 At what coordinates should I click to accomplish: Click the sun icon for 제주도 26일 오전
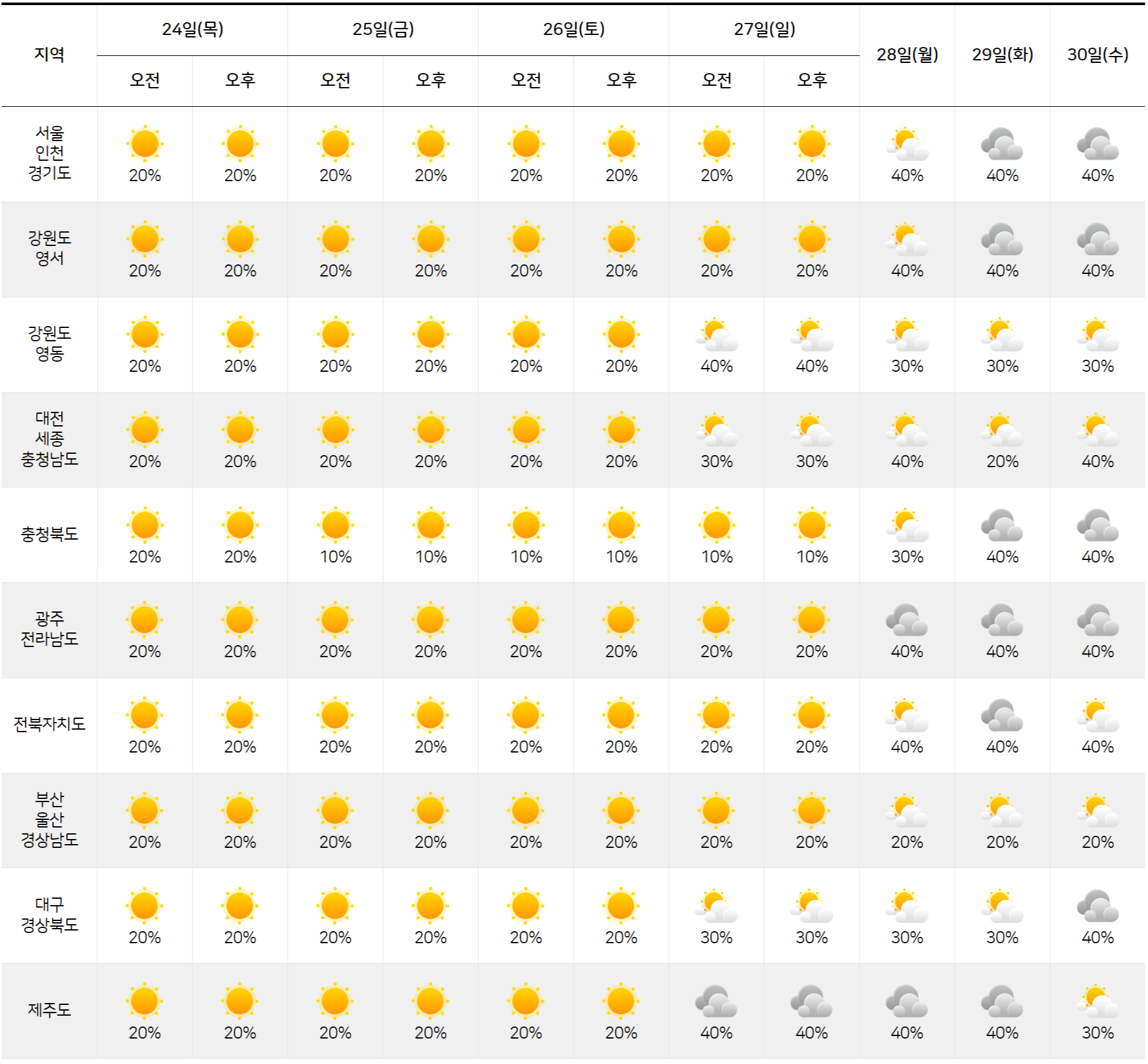click(x=526, y=1001)
